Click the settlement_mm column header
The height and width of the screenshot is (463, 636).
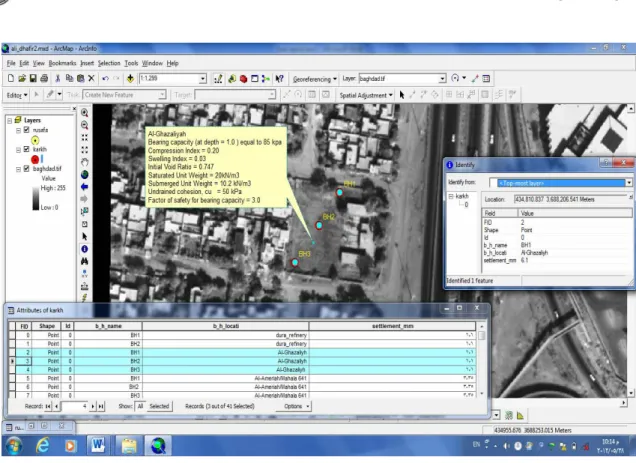[x=392, y=326]
